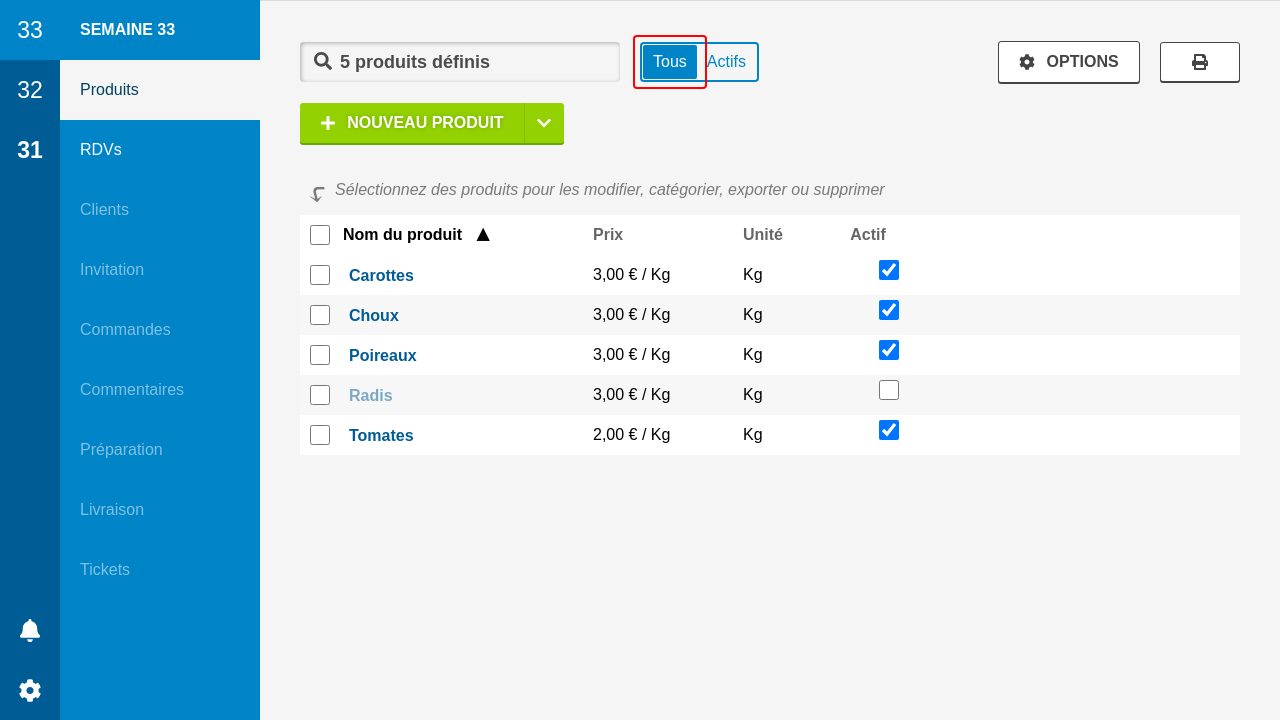Open the Poireaux product link
The image size is (1280, 720).
[382, 355]
